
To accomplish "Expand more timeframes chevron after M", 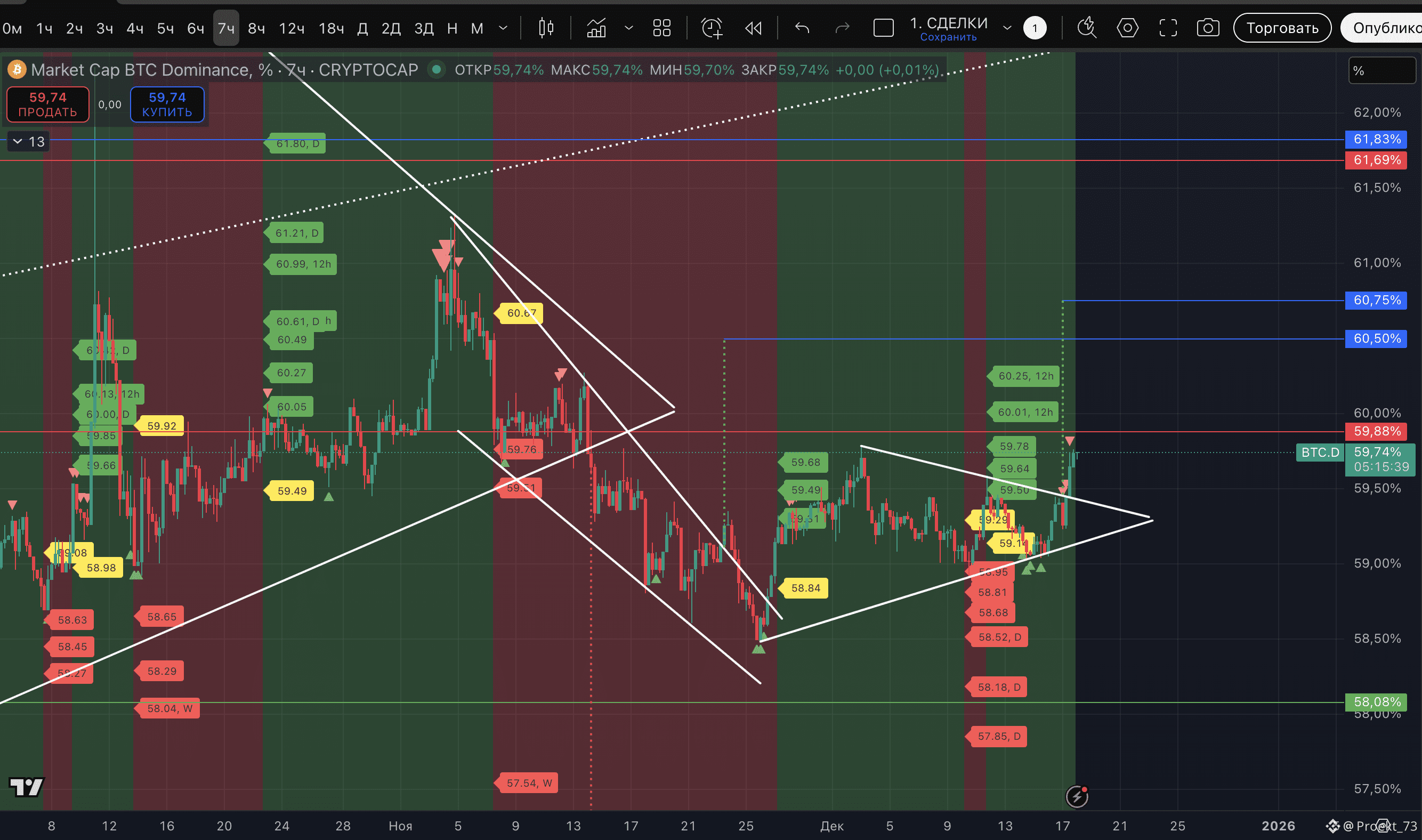I will pyautogui.click(x=503, y=28).
